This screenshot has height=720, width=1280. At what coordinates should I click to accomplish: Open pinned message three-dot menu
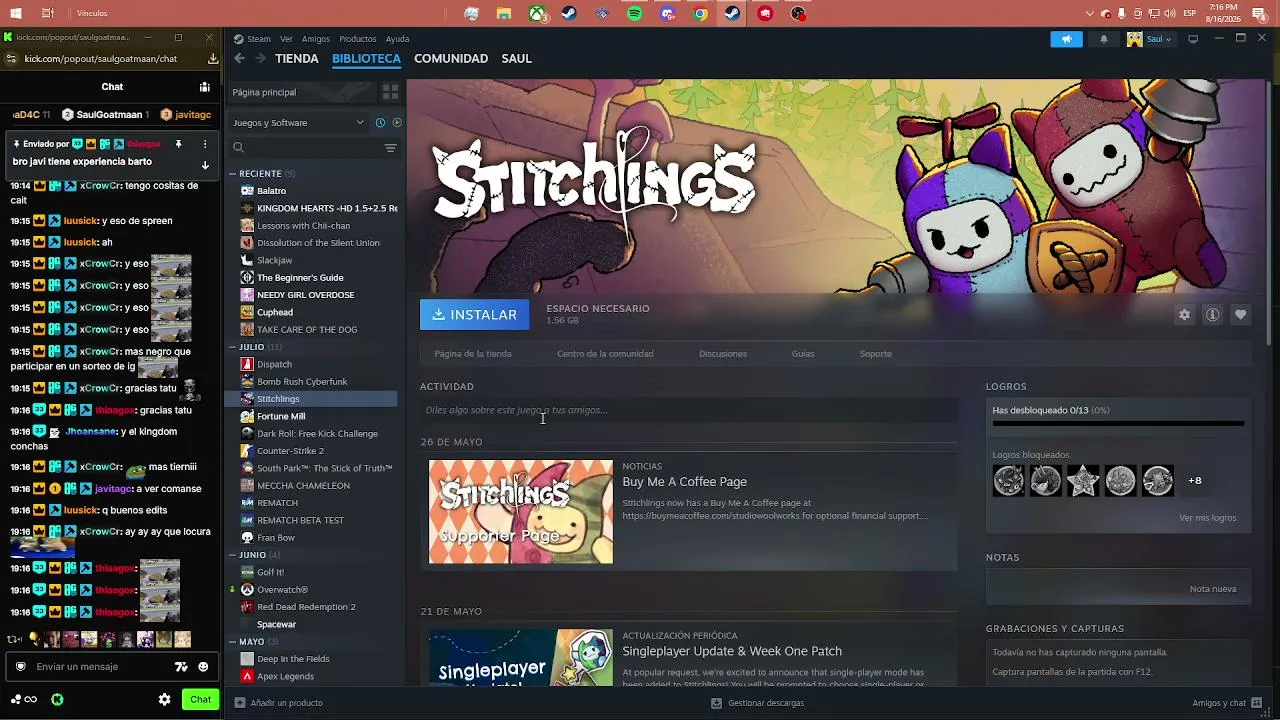click(x=204, y=144)
